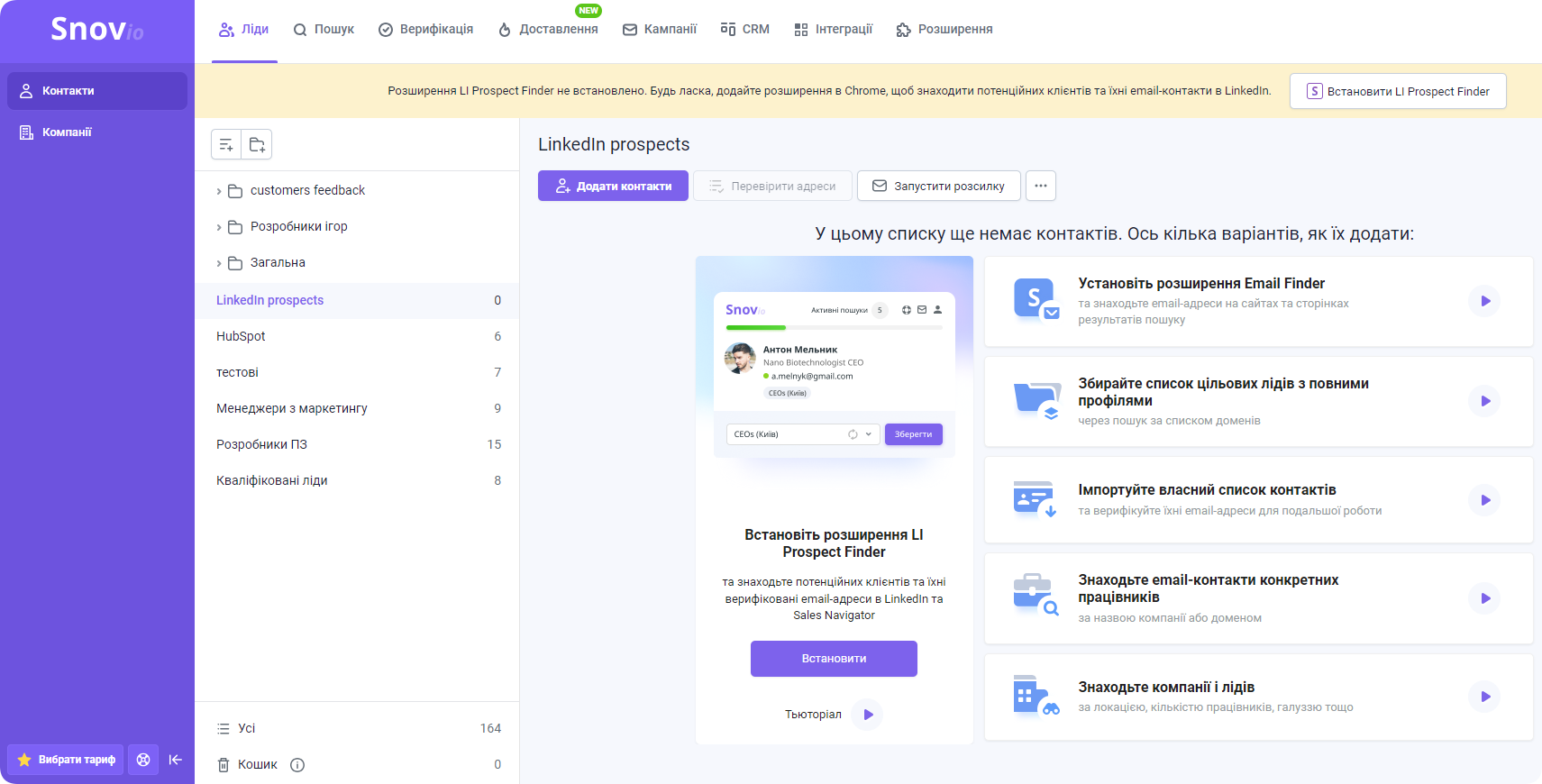
Task: Click the LinkedIn prospects page heading
Action: click(614, 144)
